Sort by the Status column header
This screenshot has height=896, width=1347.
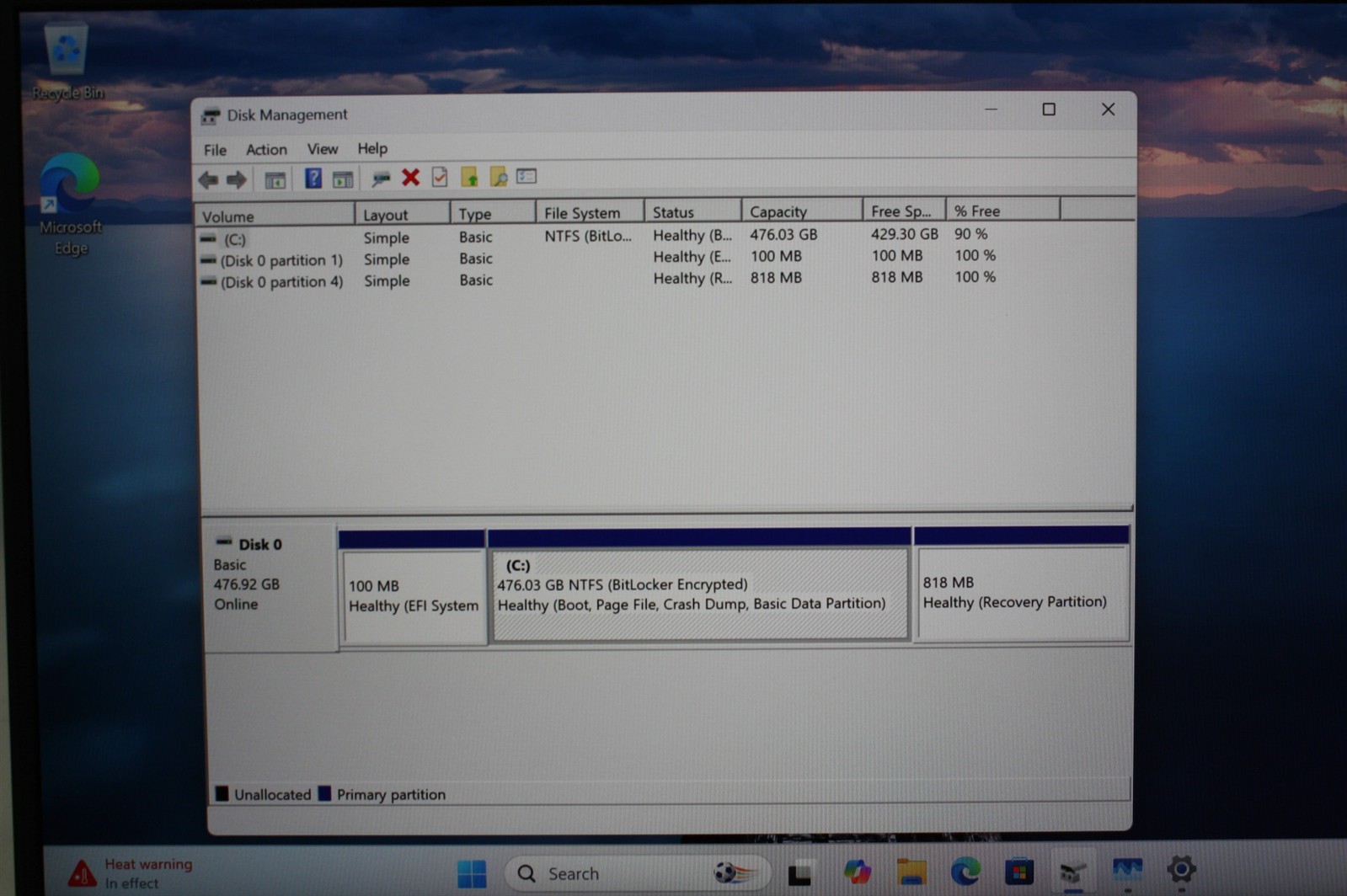[692, 212]
